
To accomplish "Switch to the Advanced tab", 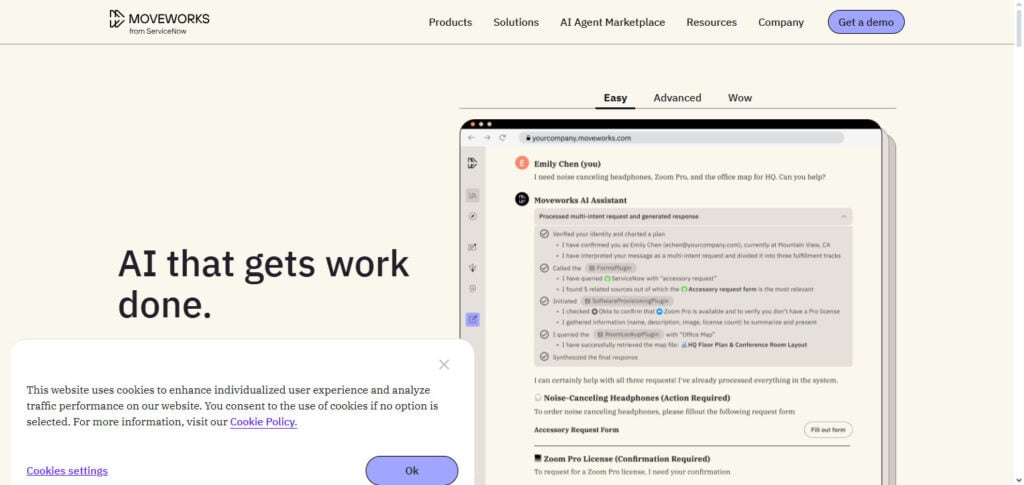I will pos(677,98).
